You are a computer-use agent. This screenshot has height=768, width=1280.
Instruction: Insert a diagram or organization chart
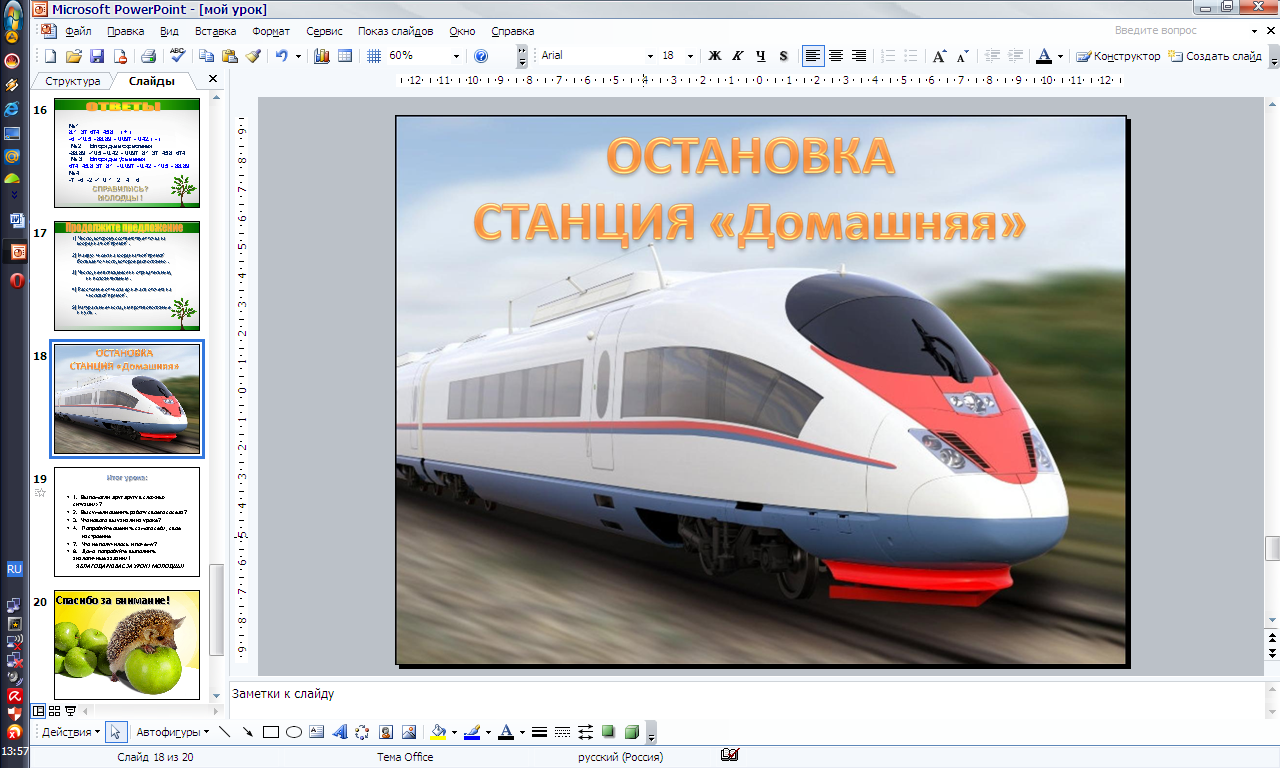tap(362, 732)
